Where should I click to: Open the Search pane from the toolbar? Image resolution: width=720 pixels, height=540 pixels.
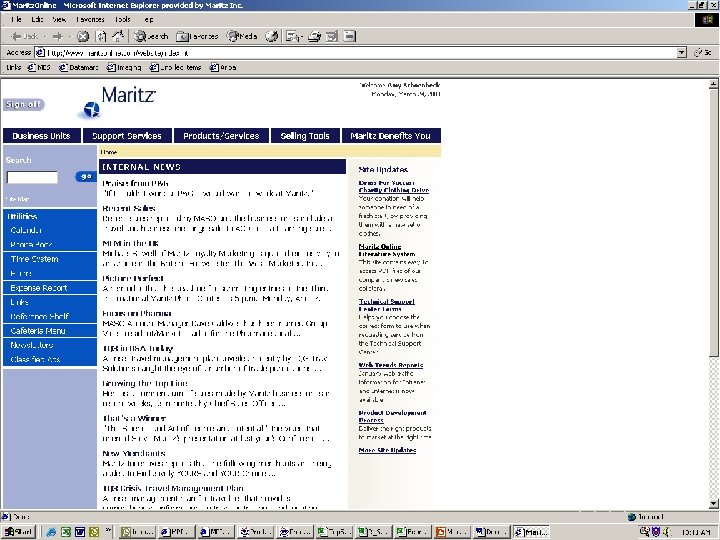151,36
